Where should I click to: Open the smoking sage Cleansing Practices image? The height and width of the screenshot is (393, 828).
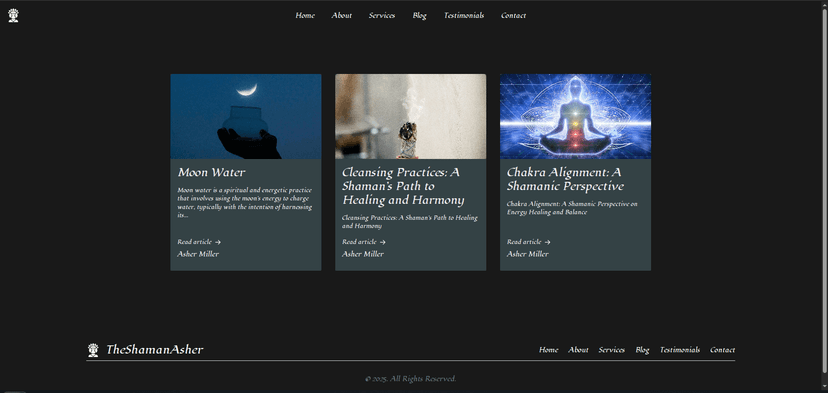point(410,116)
